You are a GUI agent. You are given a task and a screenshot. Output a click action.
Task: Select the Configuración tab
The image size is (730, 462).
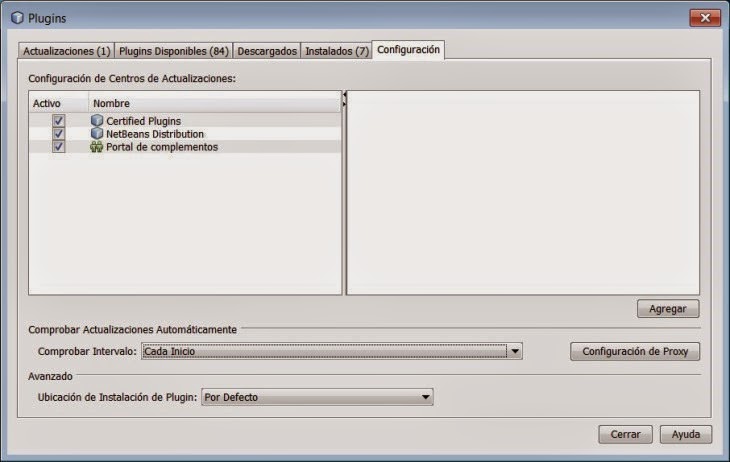pyautogui.click(x=408, y=49)
